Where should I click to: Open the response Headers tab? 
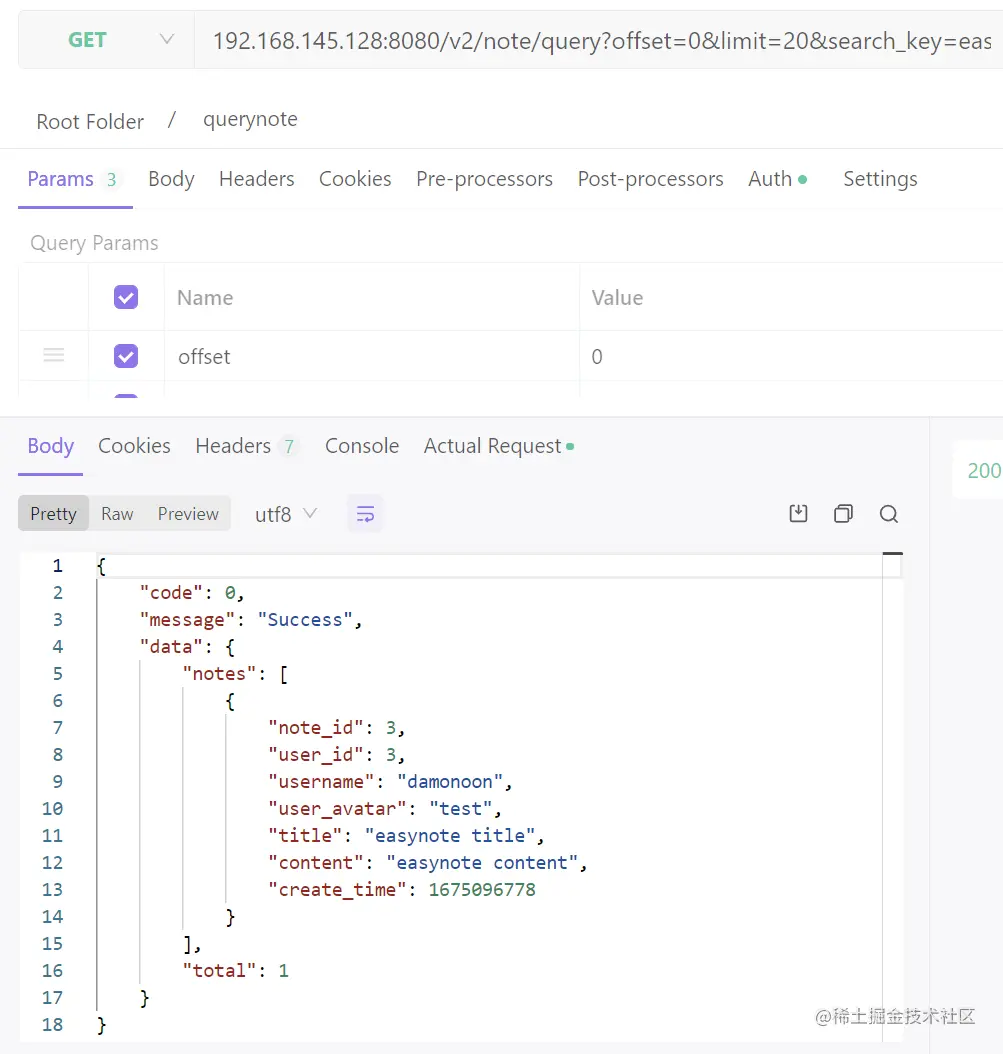[245, 446]
